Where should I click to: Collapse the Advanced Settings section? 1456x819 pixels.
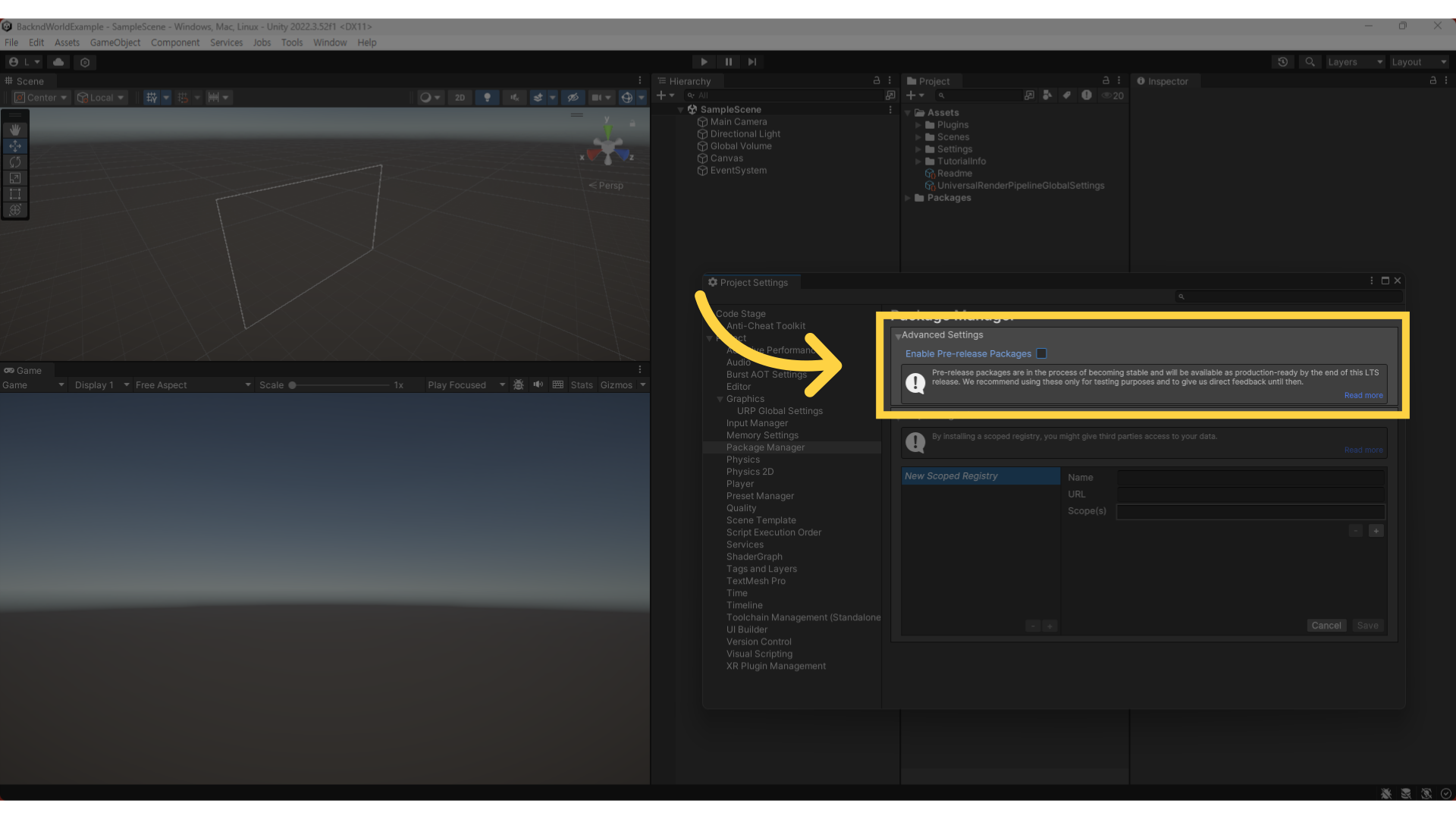898,335
